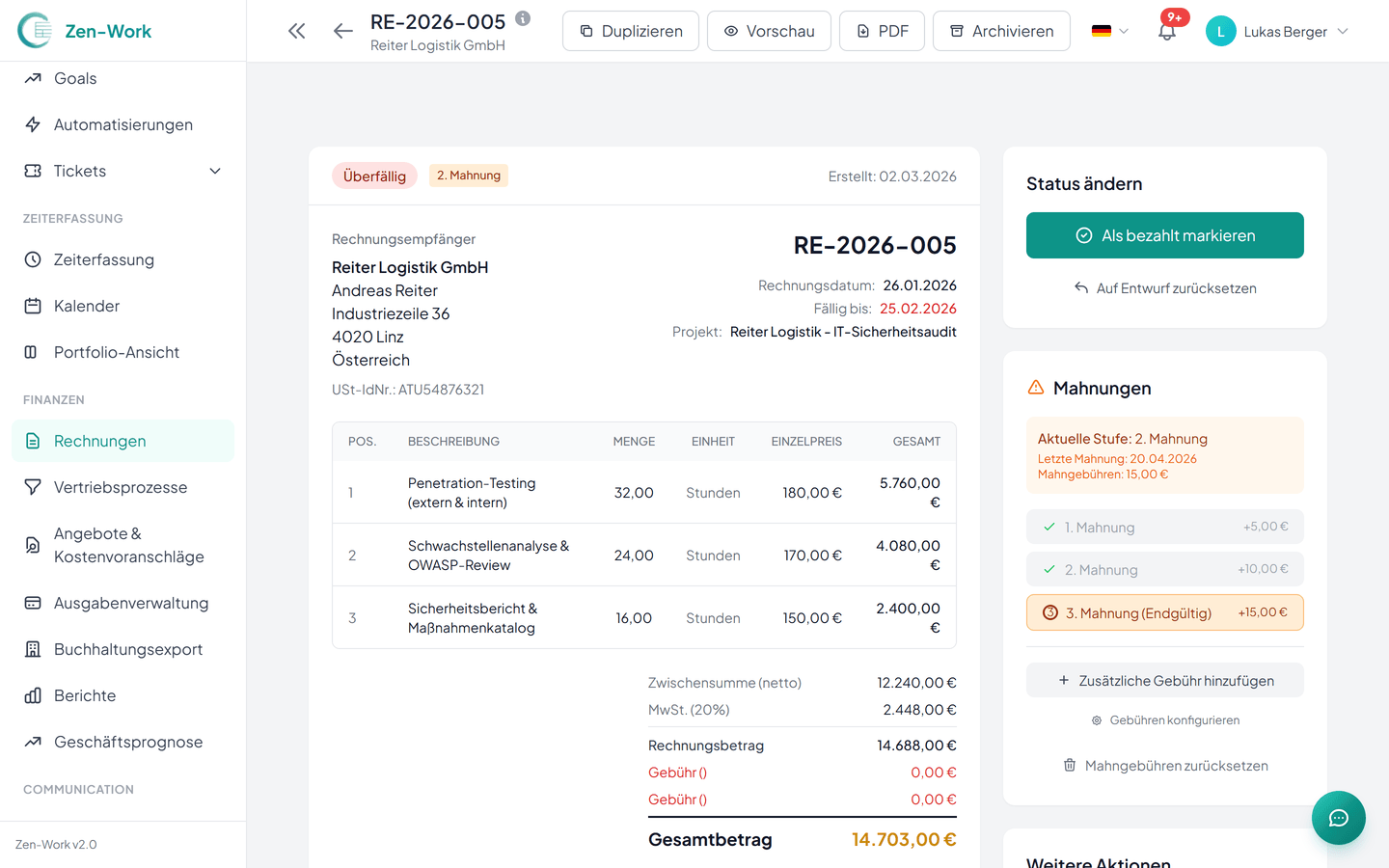Click Duplizieren button
Image resolution: width=1389 pixels, height=868 pixels.
(631, 31)
